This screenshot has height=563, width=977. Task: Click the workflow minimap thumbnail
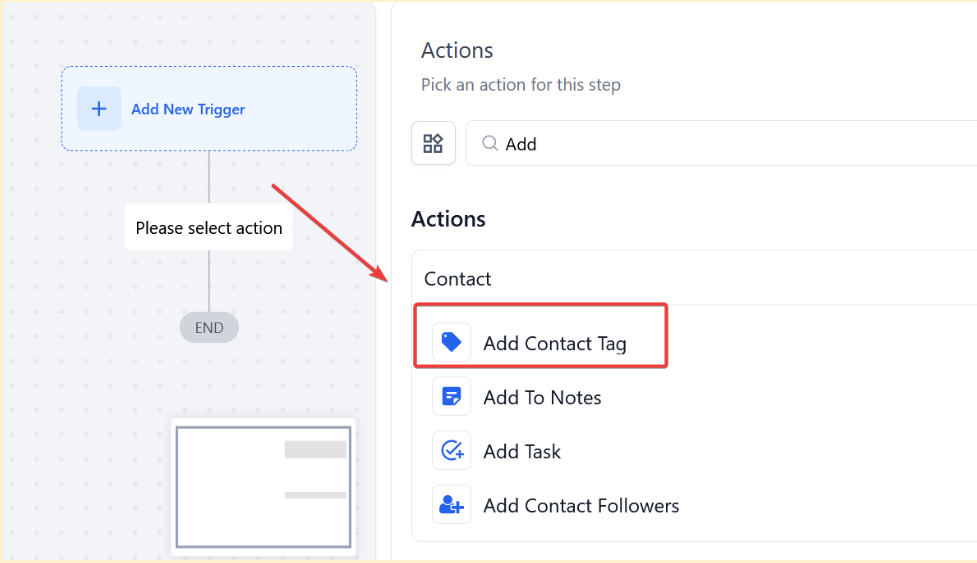(263, 487)
